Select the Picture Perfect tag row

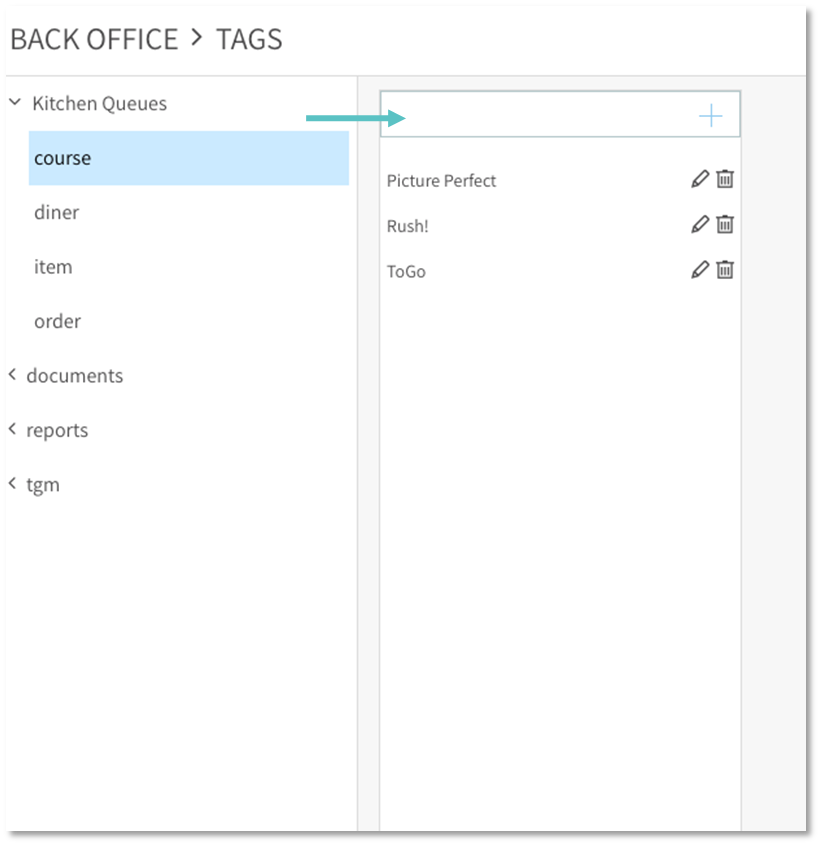pyautogui.click(x=442, y=181)
